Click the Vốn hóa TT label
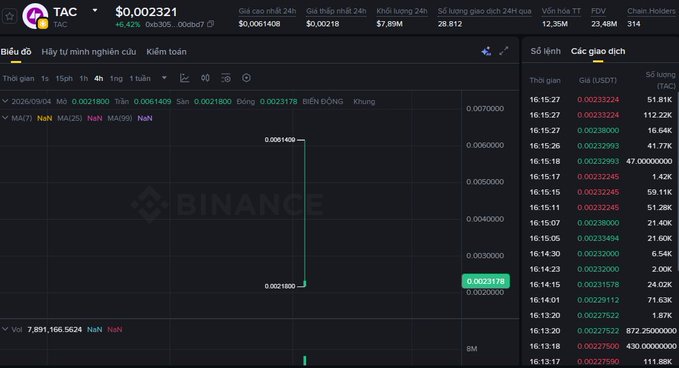The image size is (679, 368). [x=561, y=11]
